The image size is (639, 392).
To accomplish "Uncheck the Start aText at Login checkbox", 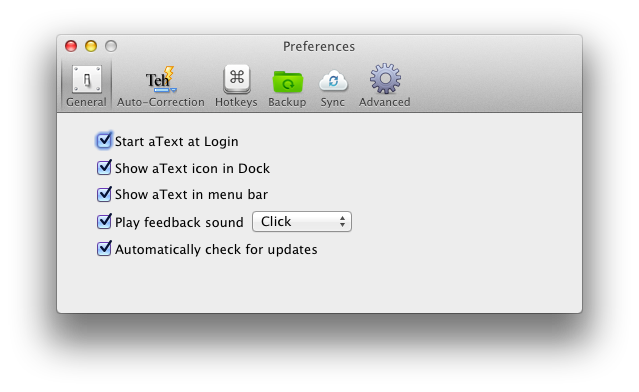I will coord(104,141).
